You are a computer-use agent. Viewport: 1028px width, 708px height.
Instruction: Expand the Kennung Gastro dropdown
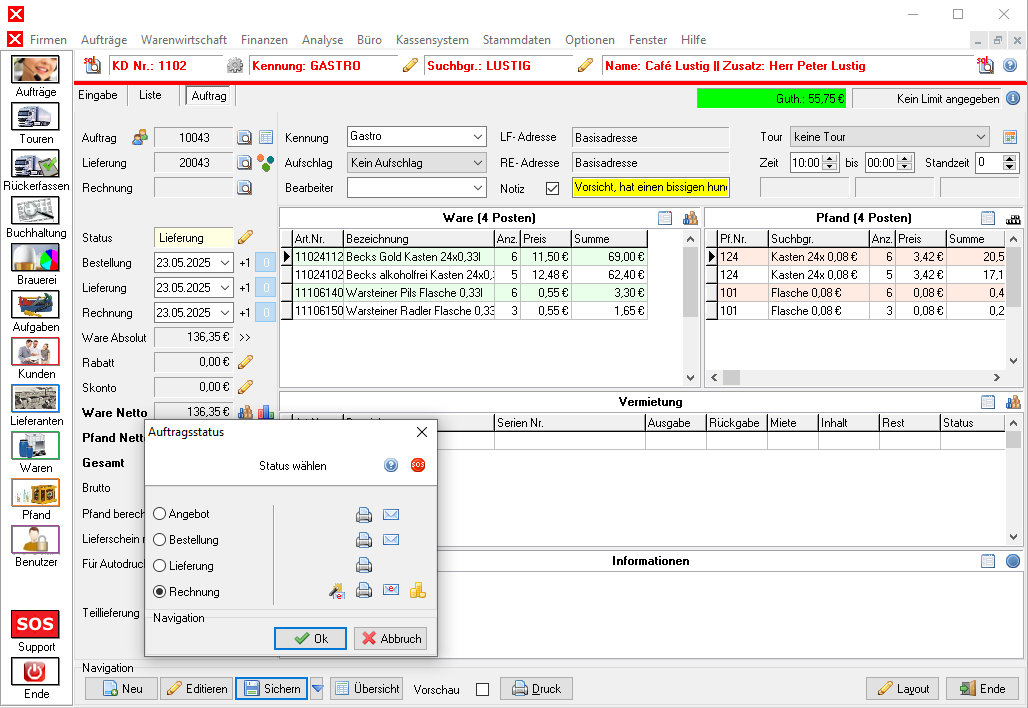tap(476, 137)
